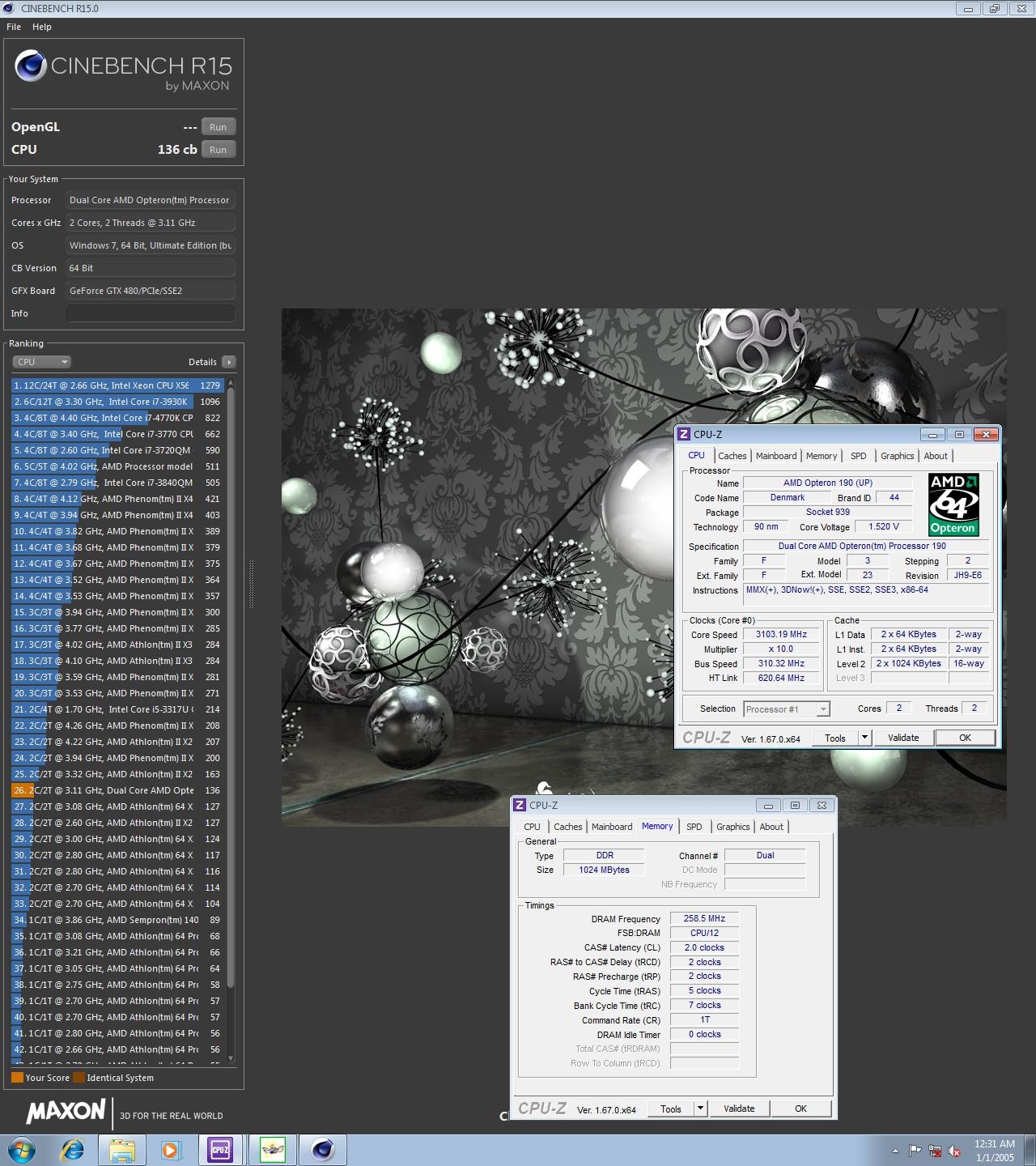The image size is (1036, 1166).
Task: Switch to Graphics tab in upper CPU-Z
Action: click(897, 456)
